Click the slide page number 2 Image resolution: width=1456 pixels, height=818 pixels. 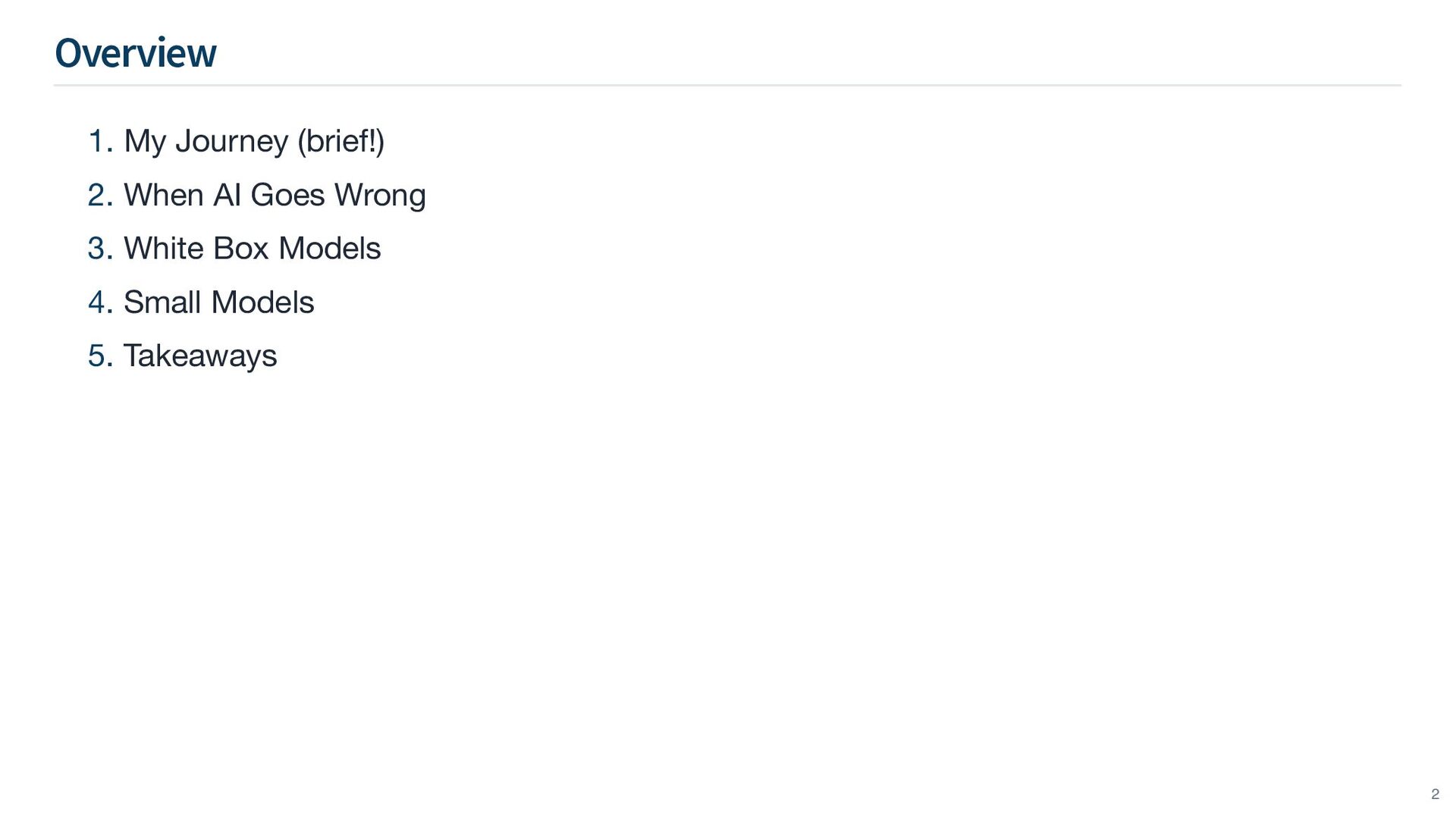(x=1435, y=794)
